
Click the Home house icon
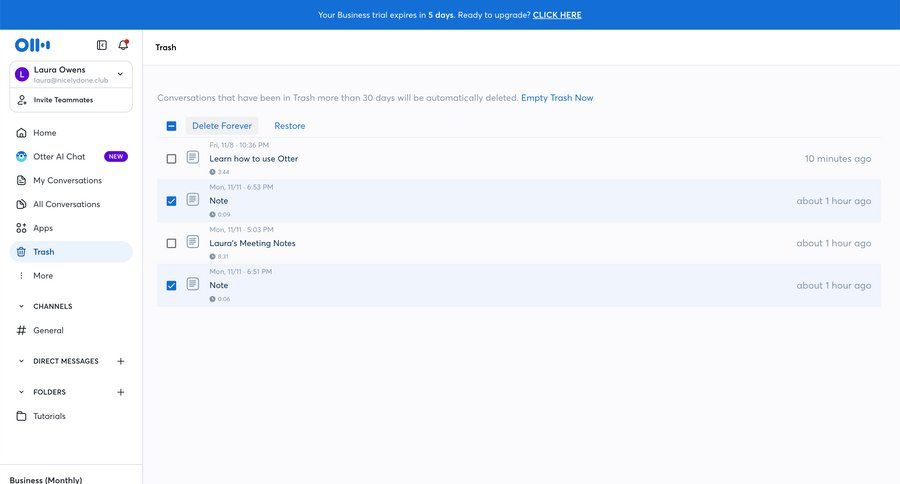coord(21,133)
